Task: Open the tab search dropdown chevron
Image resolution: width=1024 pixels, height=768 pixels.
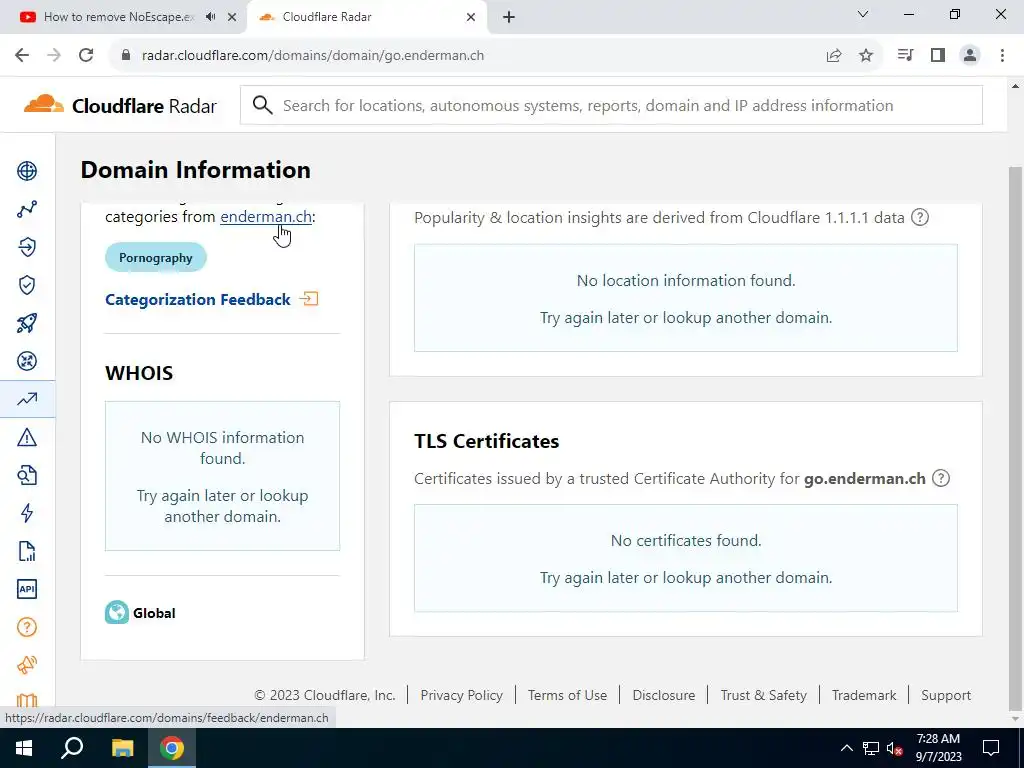Action: (x=863, y=14)
